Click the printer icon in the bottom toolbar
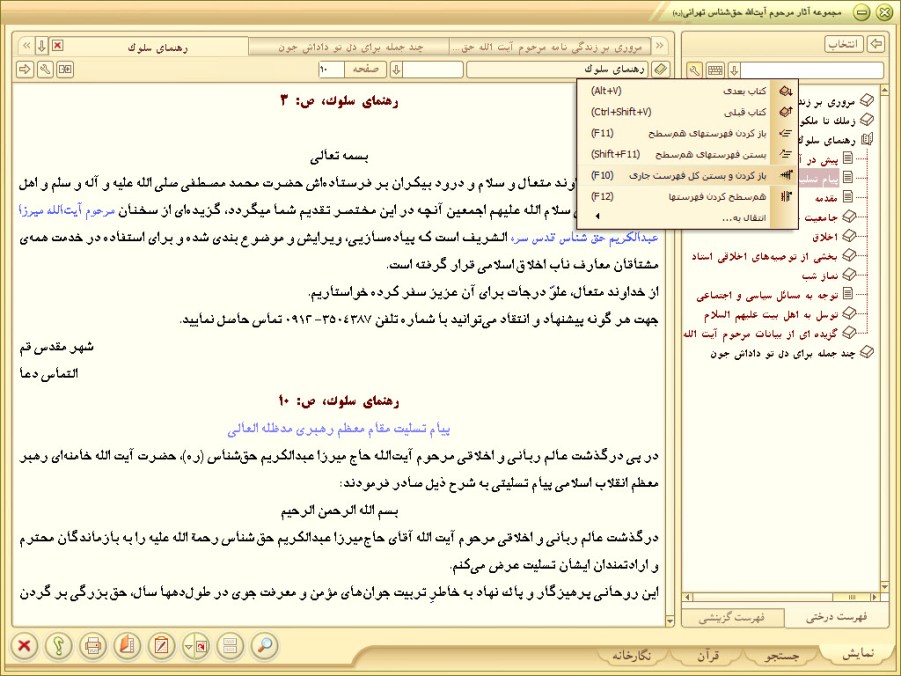The image size is (901, 676). coord(93,646)
